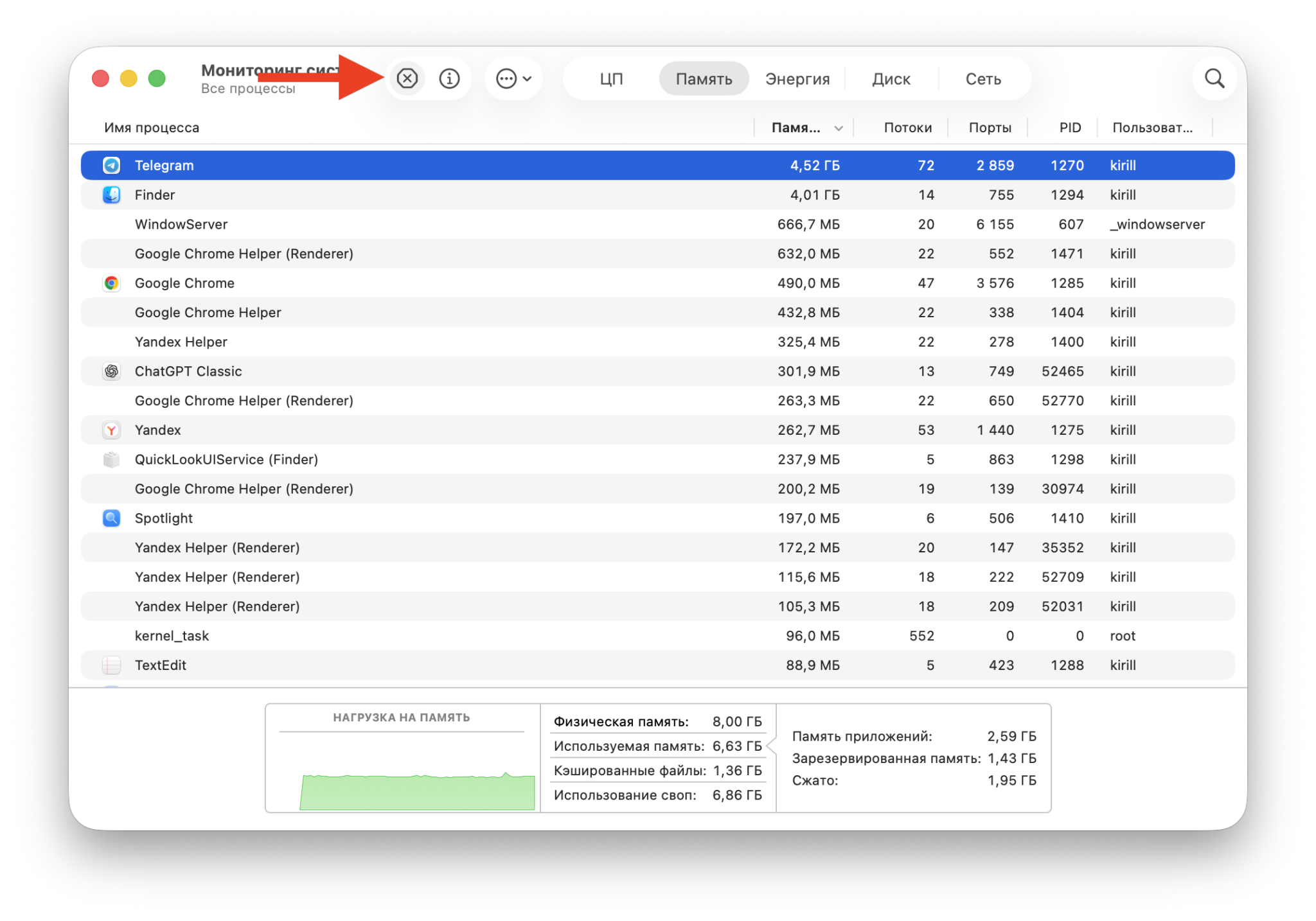Select the Google Chrome Helper 432,8 МБ row

(x=657, y=313)
